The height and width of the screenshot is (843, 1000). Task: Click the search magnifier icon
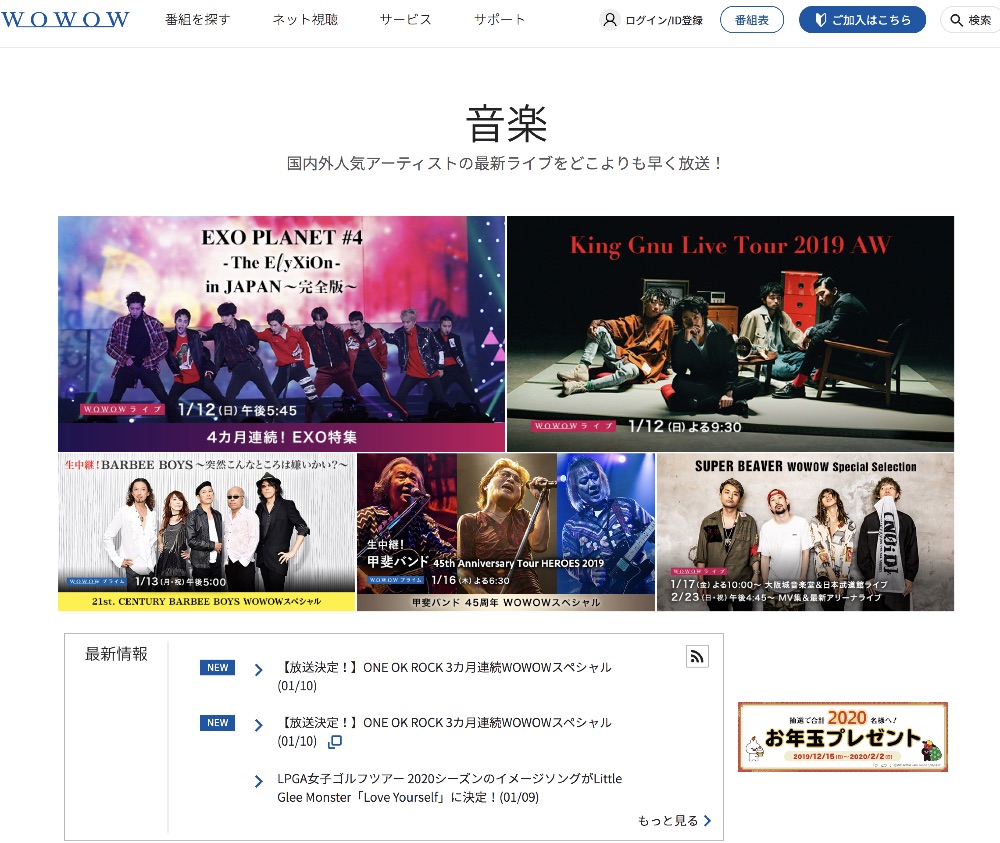tap(956, 20)
